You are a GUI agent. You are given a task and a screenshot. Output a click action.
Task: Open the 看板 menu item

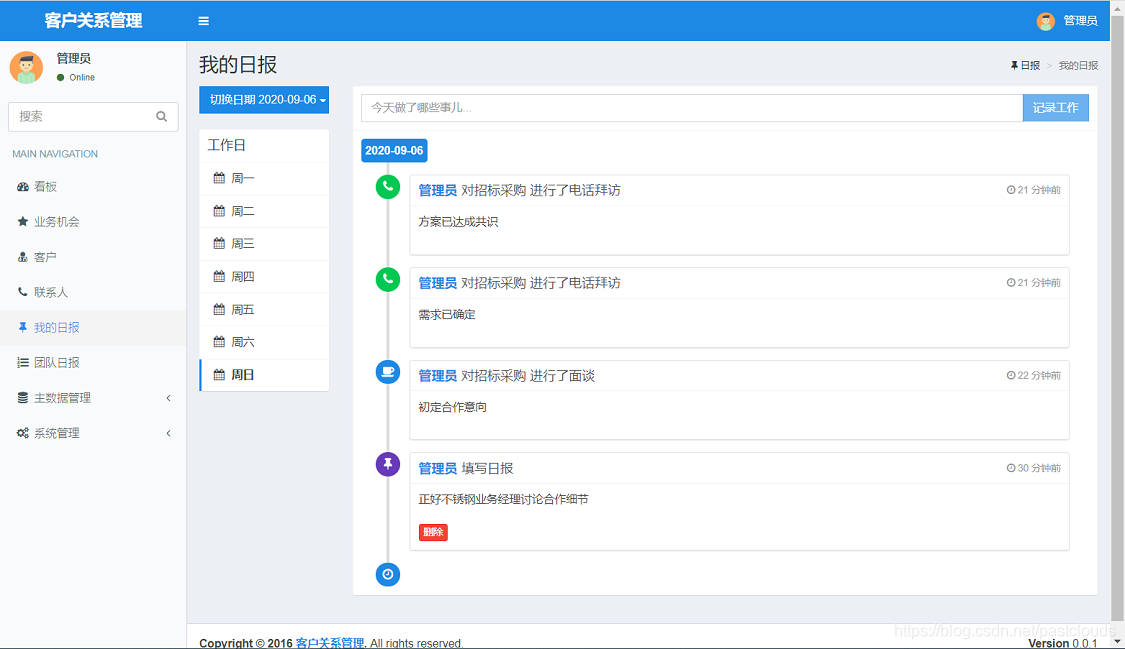click(93, 186)
